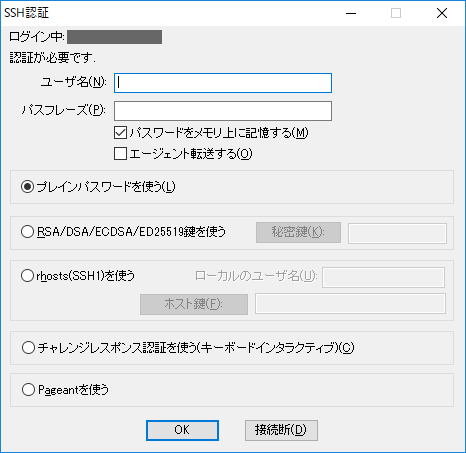Choose rhosts(SSH1)を使う radio option
The height and width of the screenshot is (453, 466).
27,276
